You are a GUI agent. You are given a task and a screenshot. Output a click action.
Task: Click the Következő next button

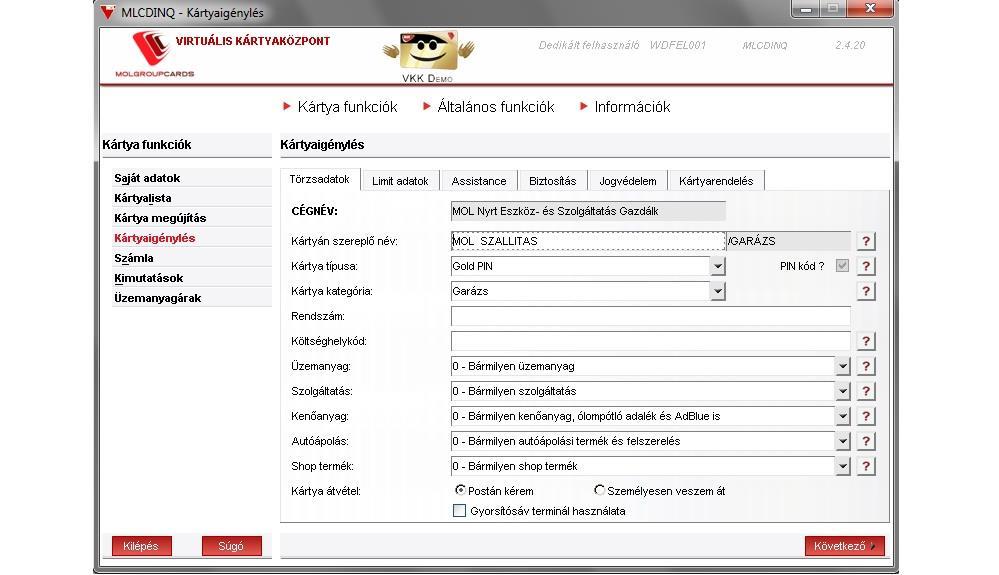tap(844, 546)
